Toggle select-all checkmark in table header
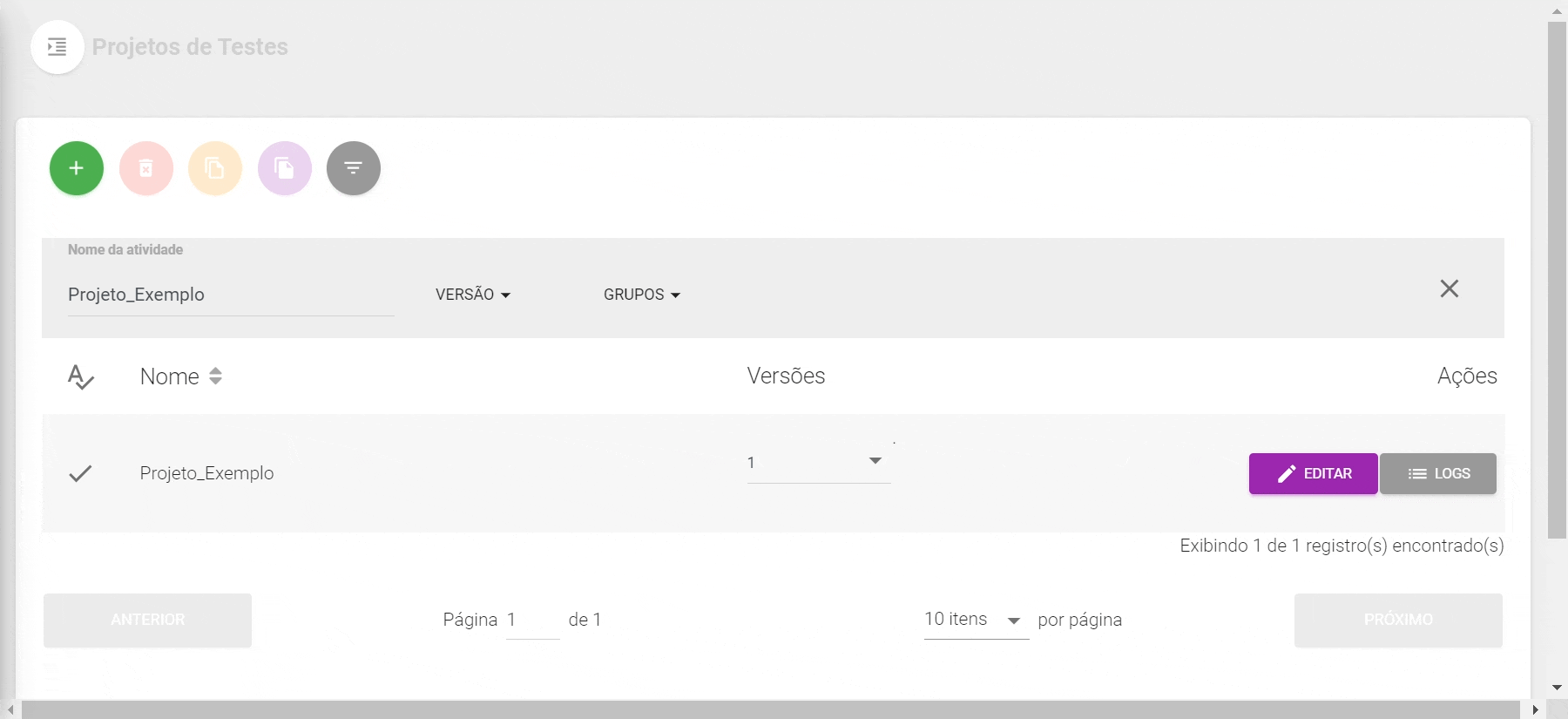1568x719 pixels. pyautogui.click(x=80, y=376)
